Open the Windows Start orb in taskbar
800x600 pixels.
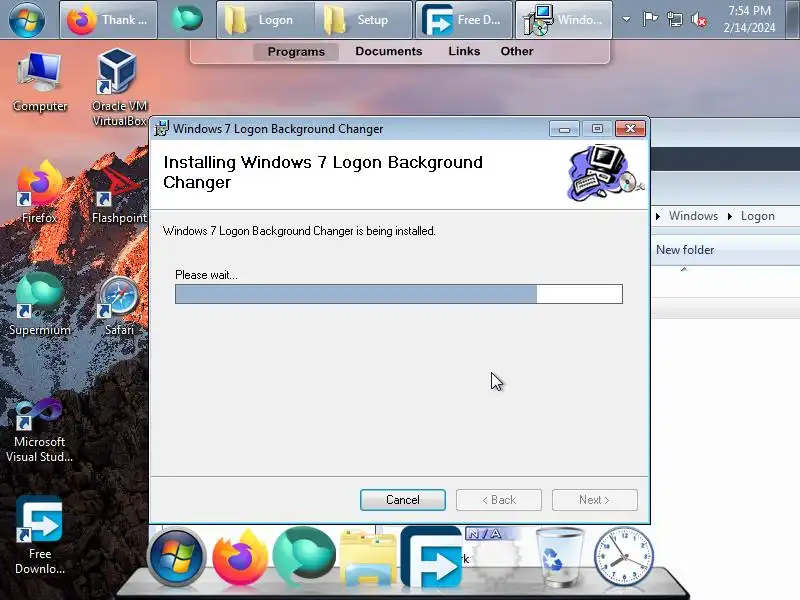(x=27, y=20)
